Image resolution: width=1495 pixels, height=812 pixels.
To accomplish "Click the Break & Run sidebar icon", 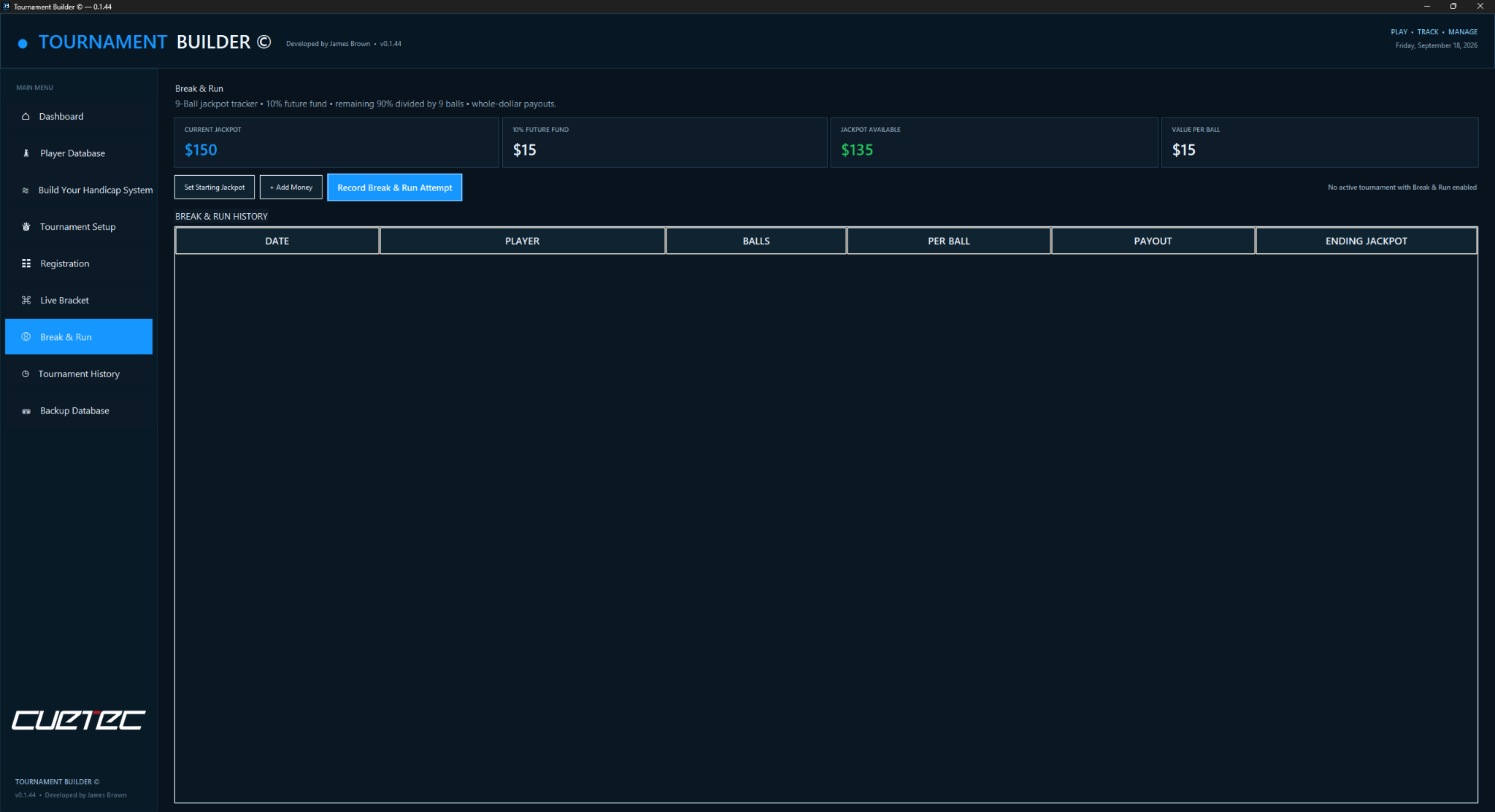I will click(x=26, y=337).
